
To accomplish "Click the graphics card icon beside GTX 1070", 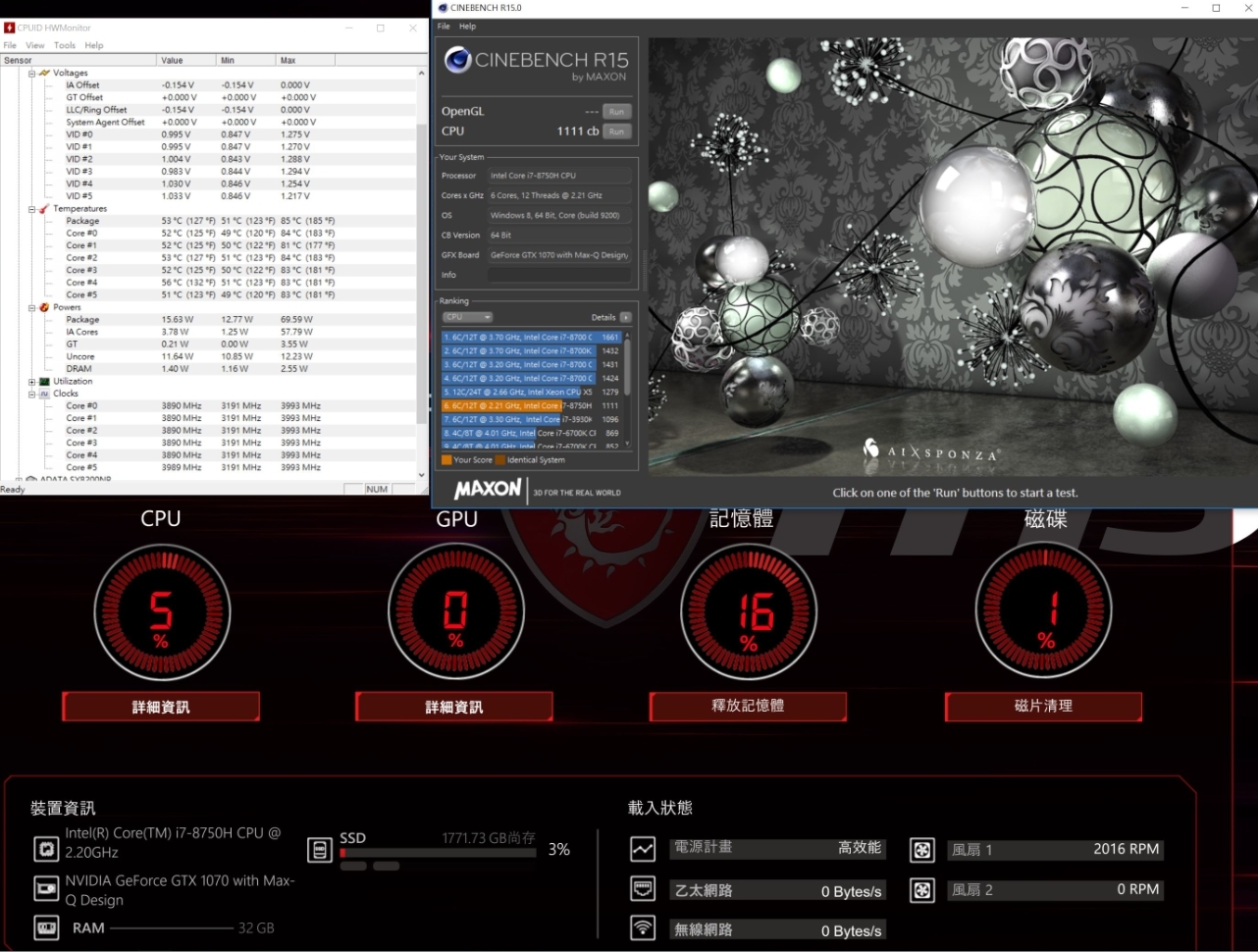I will tap(45, 889).
